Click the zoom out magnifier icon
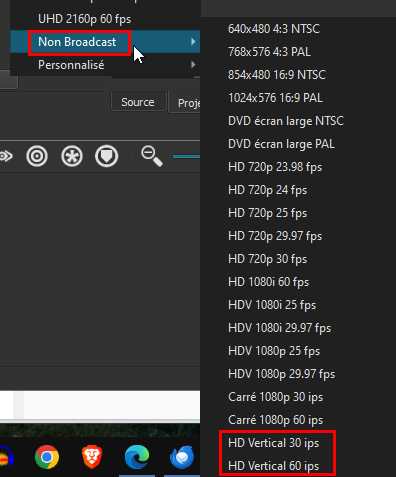The height and width of the screenshot is (477, 396). (152, 156)
